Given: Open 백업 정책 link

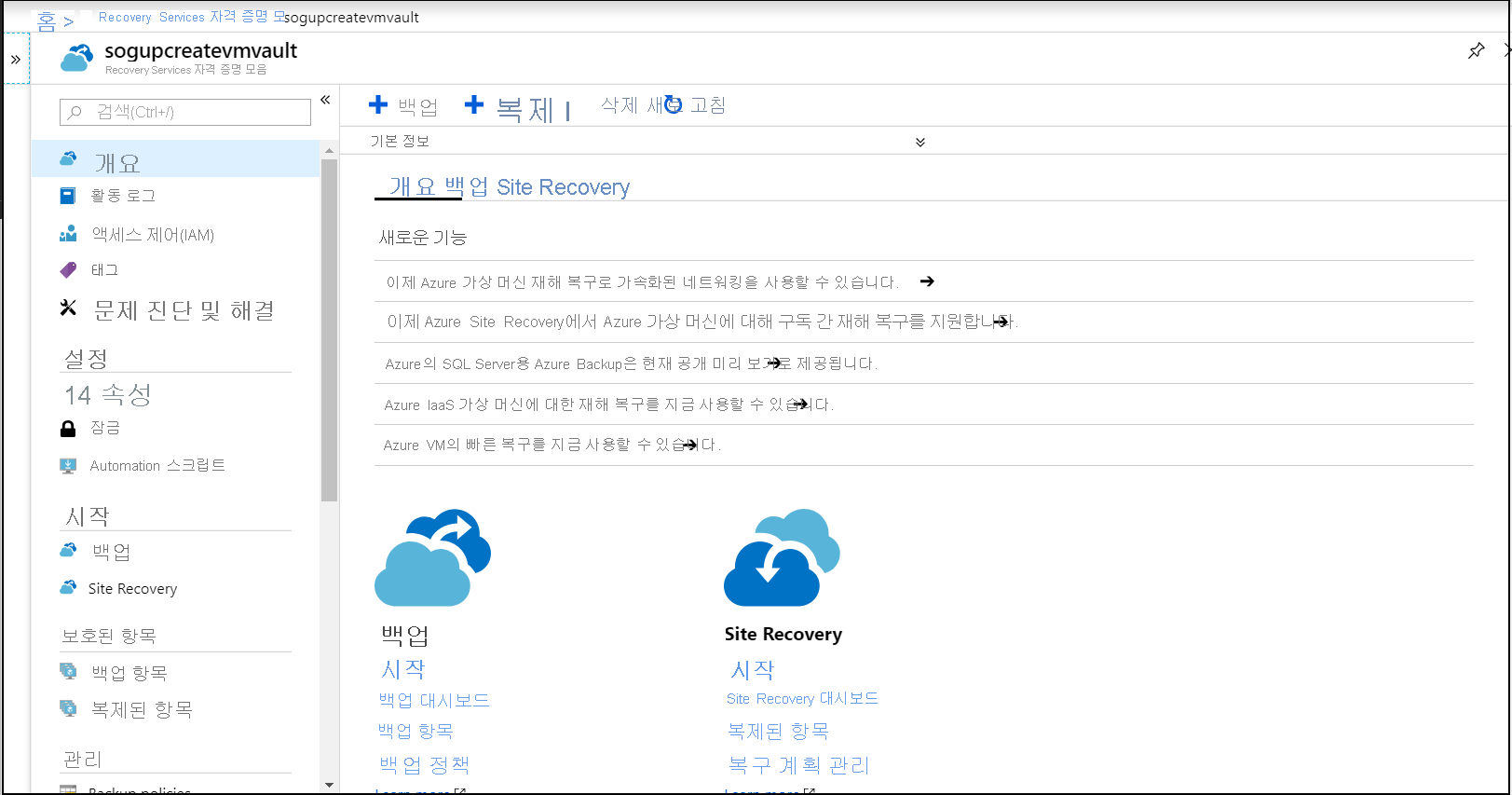Looking at the screenshot, I should [x=424, y=765].
